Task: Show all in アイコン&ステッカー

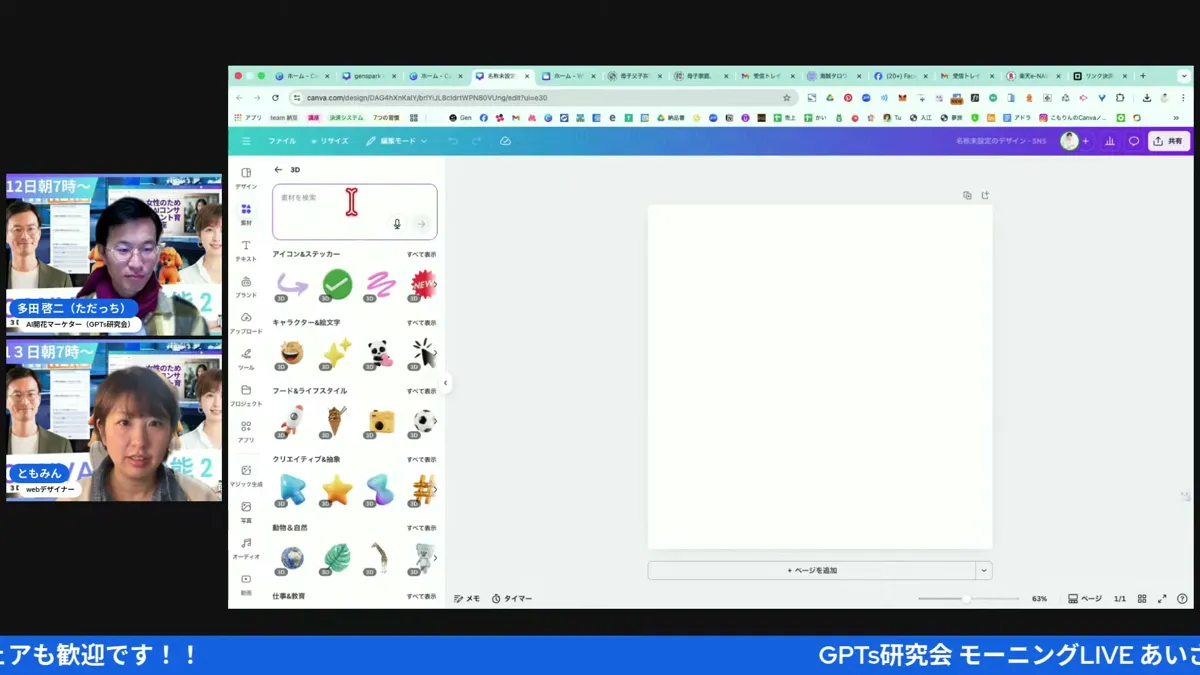Action: pos(421,255)
